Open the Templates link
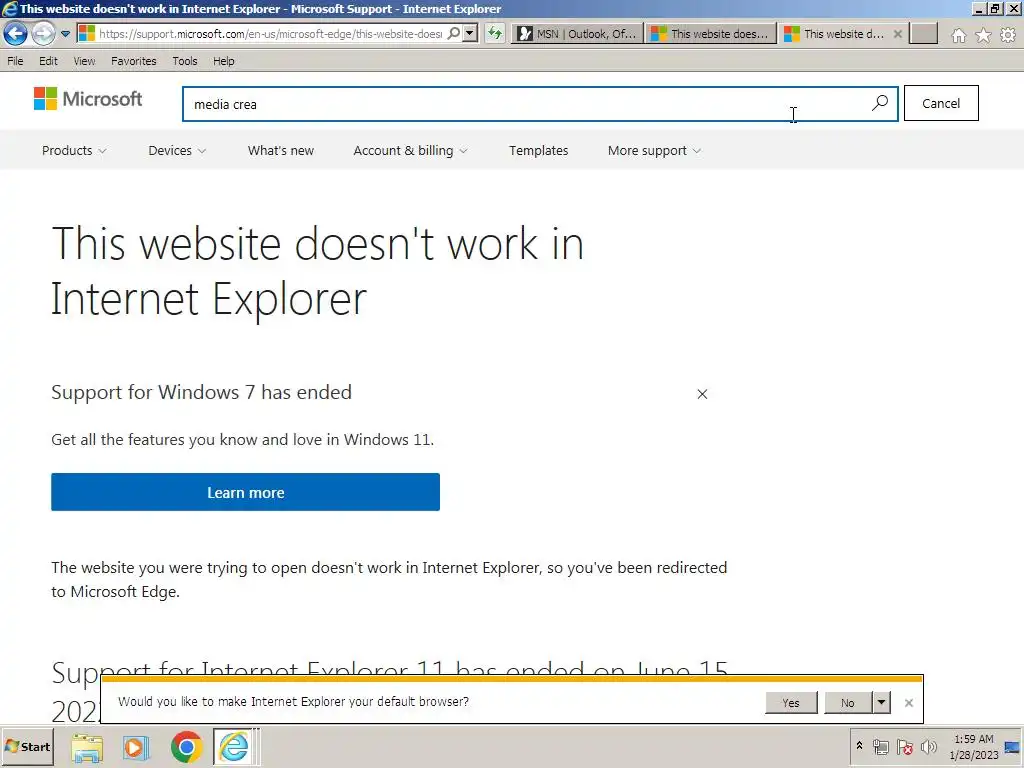The width and height of the screenshot is (1024, 768). 539,150
